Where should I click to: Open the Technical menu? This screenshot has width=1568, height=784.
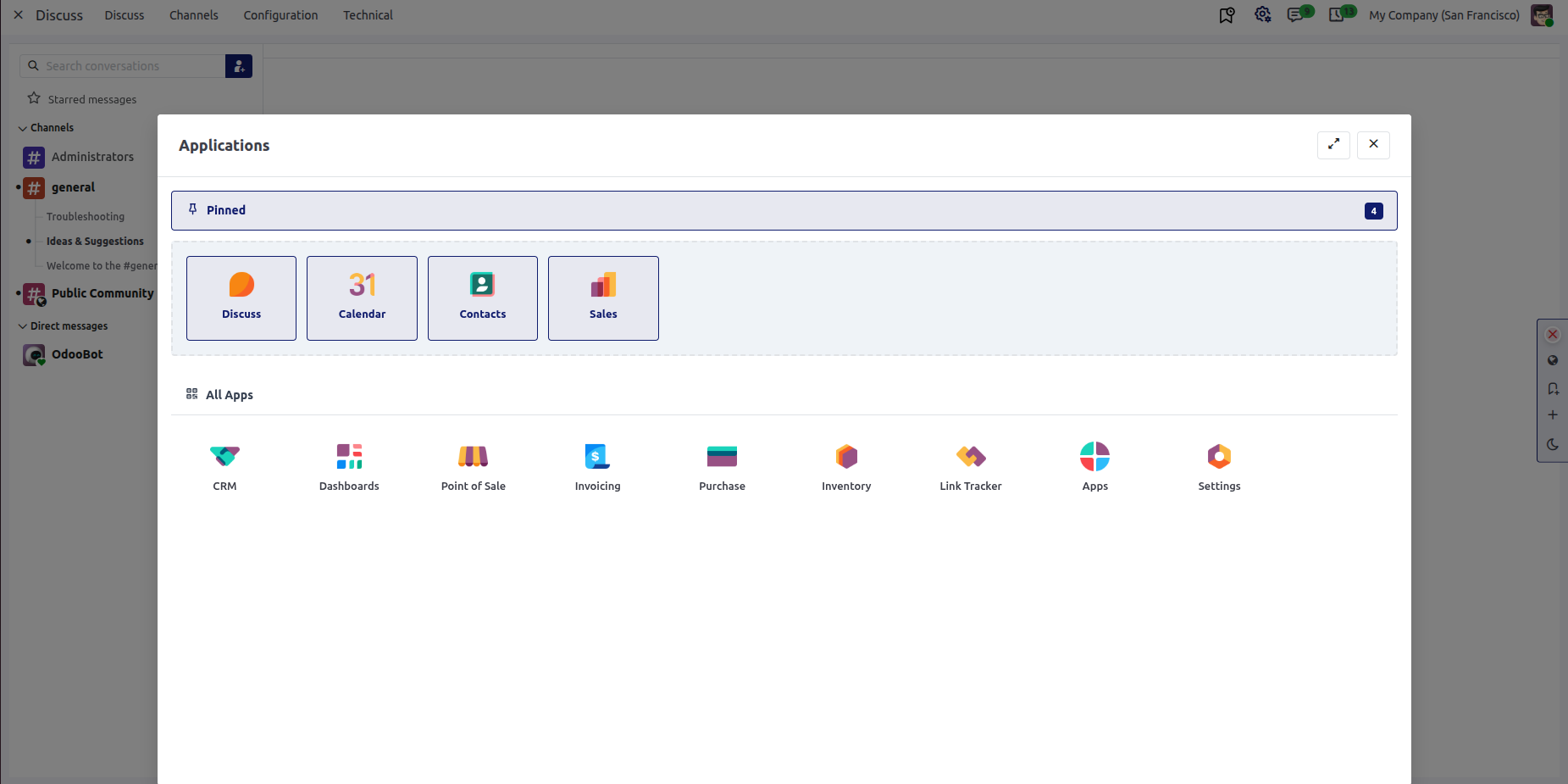[368, 15]
